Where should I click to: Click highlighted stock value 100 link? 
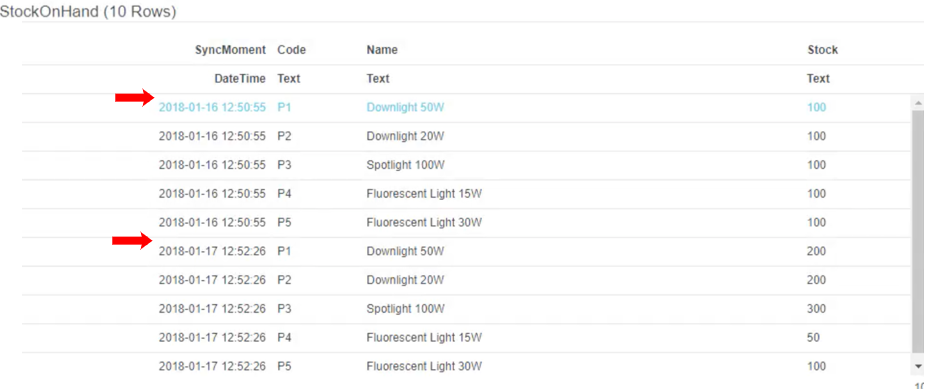click(x=817, y=107)
